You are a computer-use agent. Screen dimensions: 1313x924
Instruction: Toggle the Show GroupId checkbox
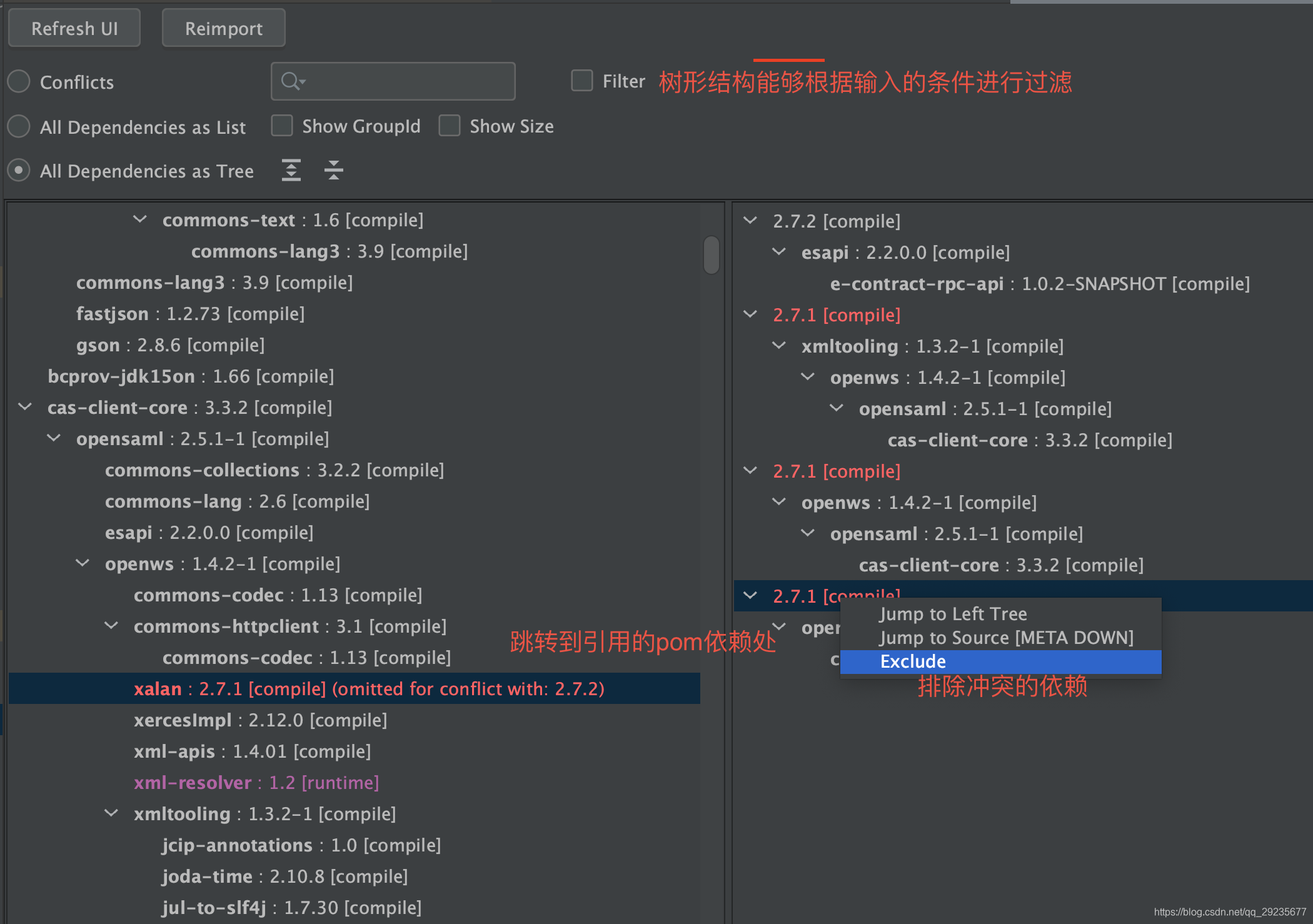[282, 126]
